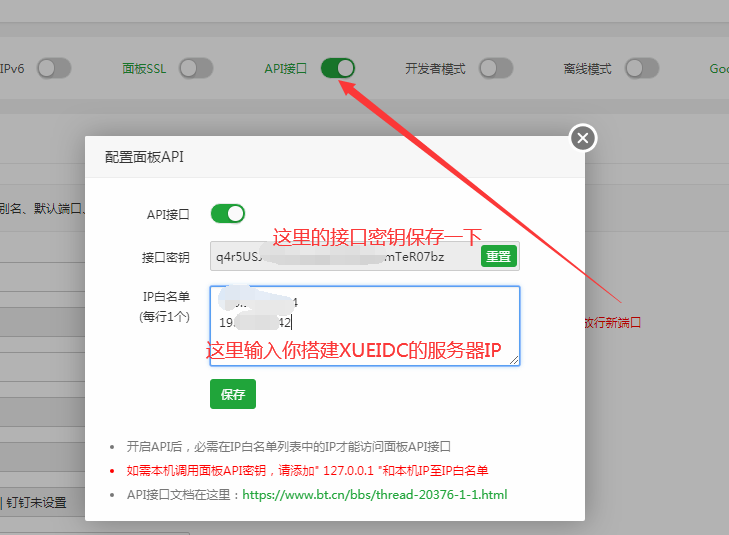Toggle the 面板SSL switch
The image size is (729, 535).
pyautogui.click(x=196, y=68)
